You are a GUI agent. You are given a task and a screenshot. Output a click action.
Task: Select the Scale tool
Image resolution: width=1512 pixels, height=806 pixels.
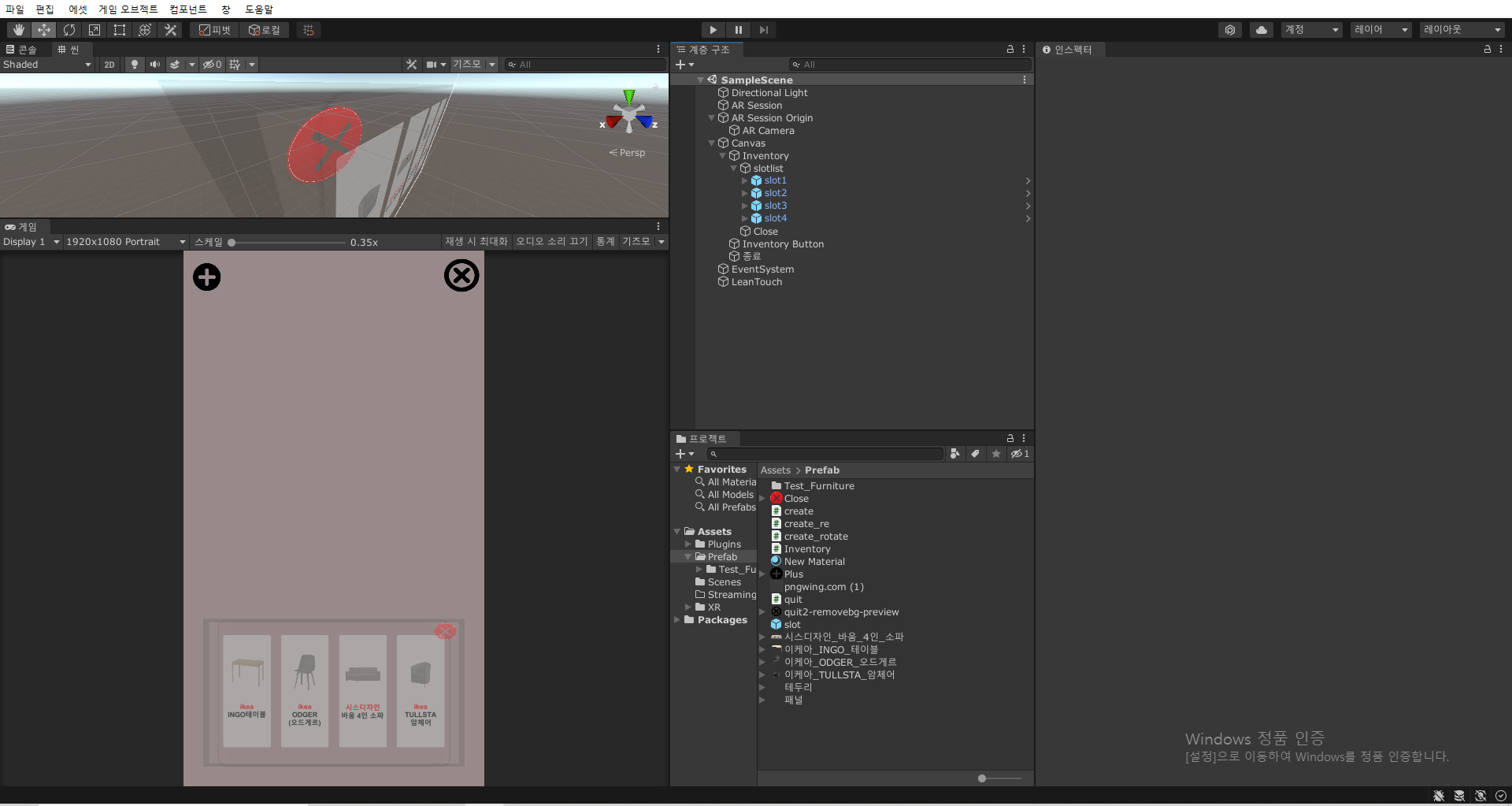(94, 29)
